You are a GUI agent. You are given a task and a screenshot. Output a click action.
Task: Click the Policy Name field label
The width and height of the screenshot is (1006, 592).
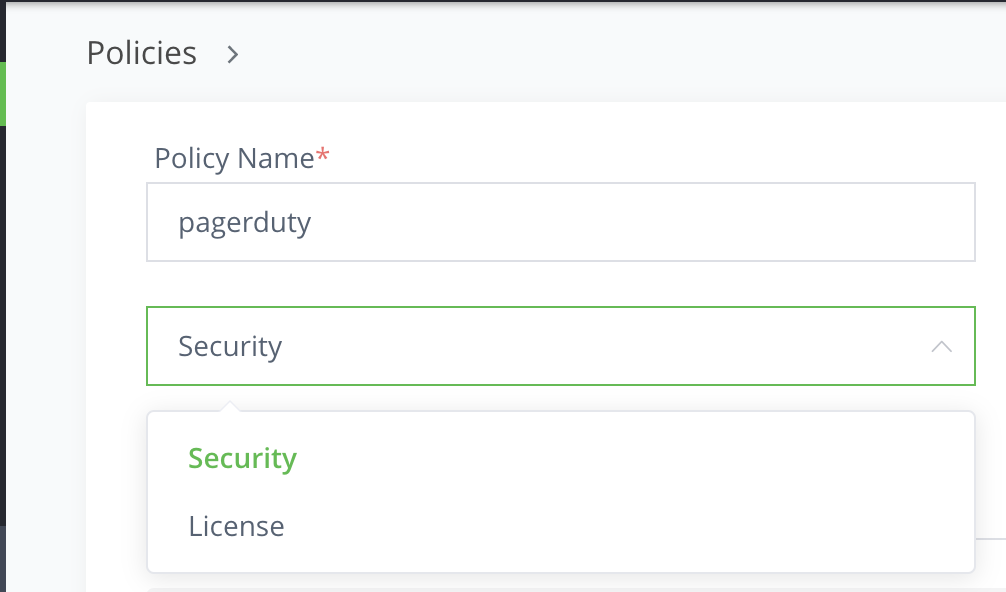(234, 158)
